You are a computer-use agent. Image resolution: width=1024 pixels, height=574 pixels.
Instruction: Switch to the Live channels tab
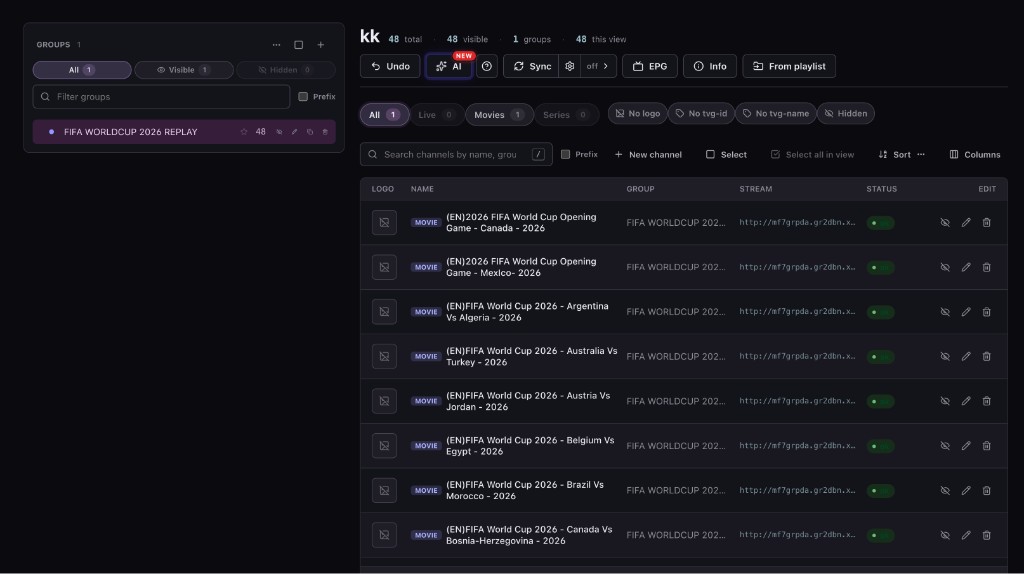click(436, 114)
